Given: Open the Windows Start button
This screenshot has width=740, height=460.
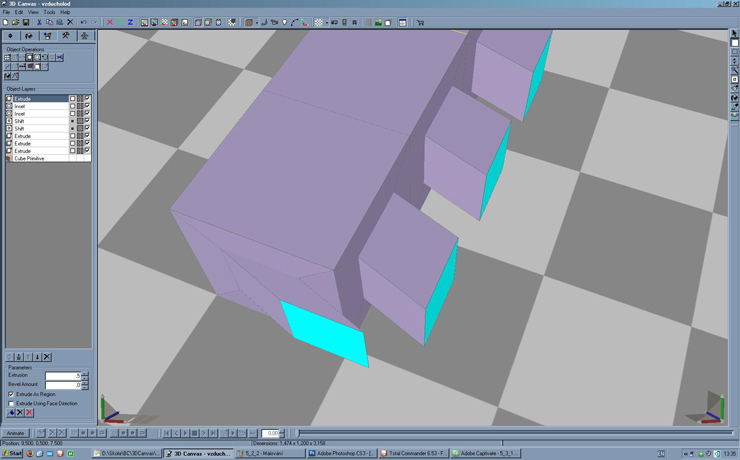Looking at the screenshot, I should coord(12,453).
